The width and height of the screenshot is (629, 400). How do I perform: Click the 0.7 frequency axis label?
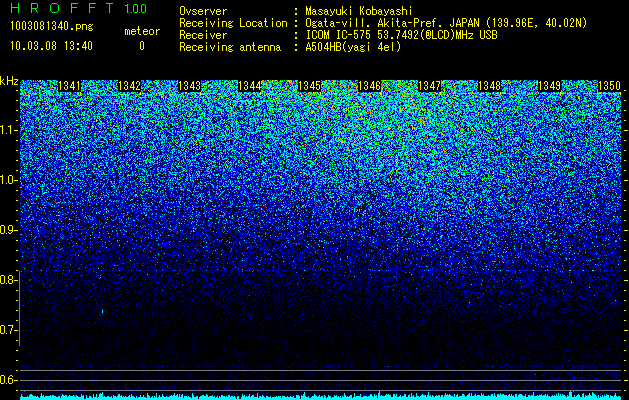tap(8, 330)
